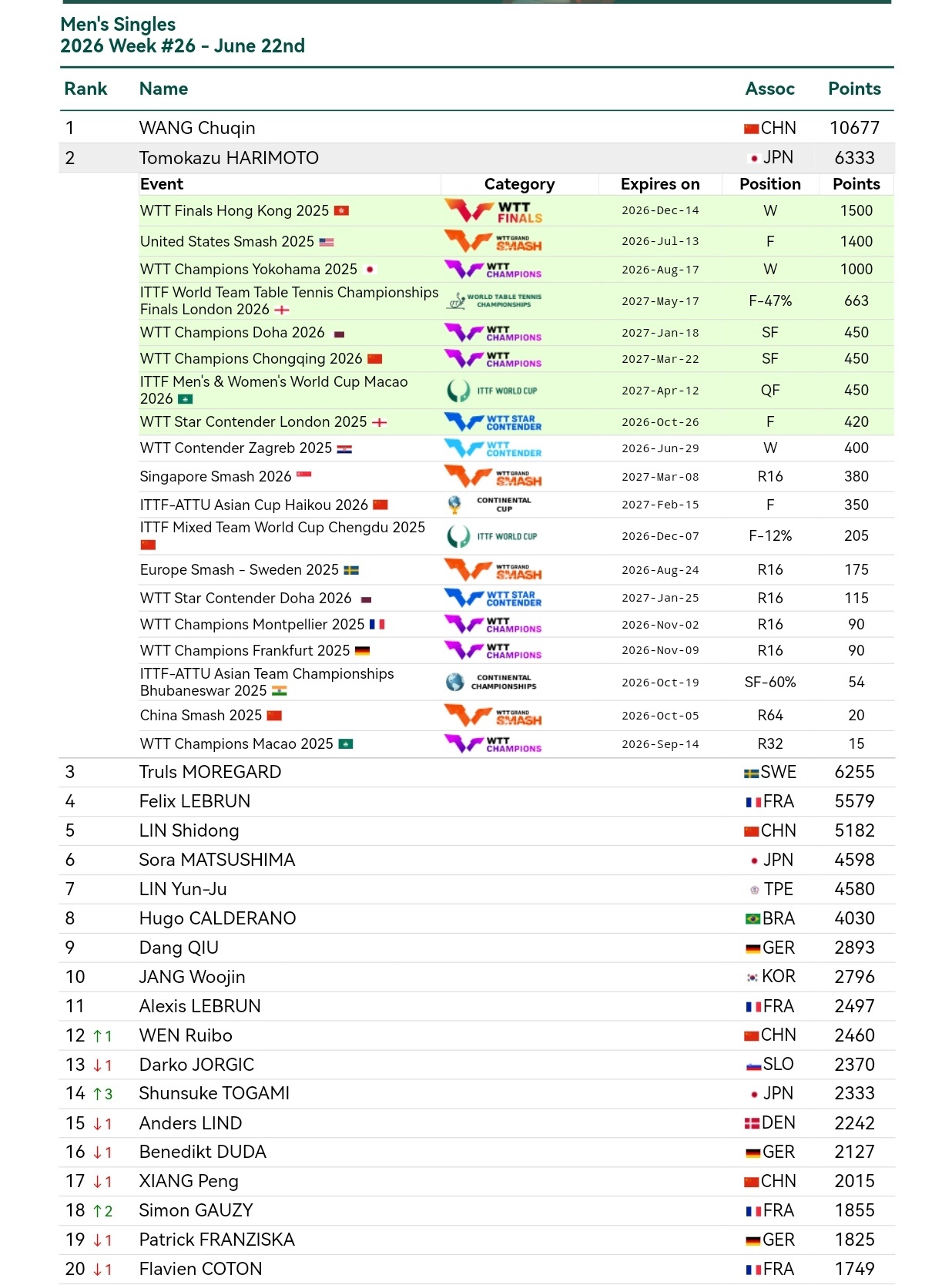Open WTT Finals Hong Kong 2025 event
Screen dimensions: 952x1285
[x=234, y=211]
